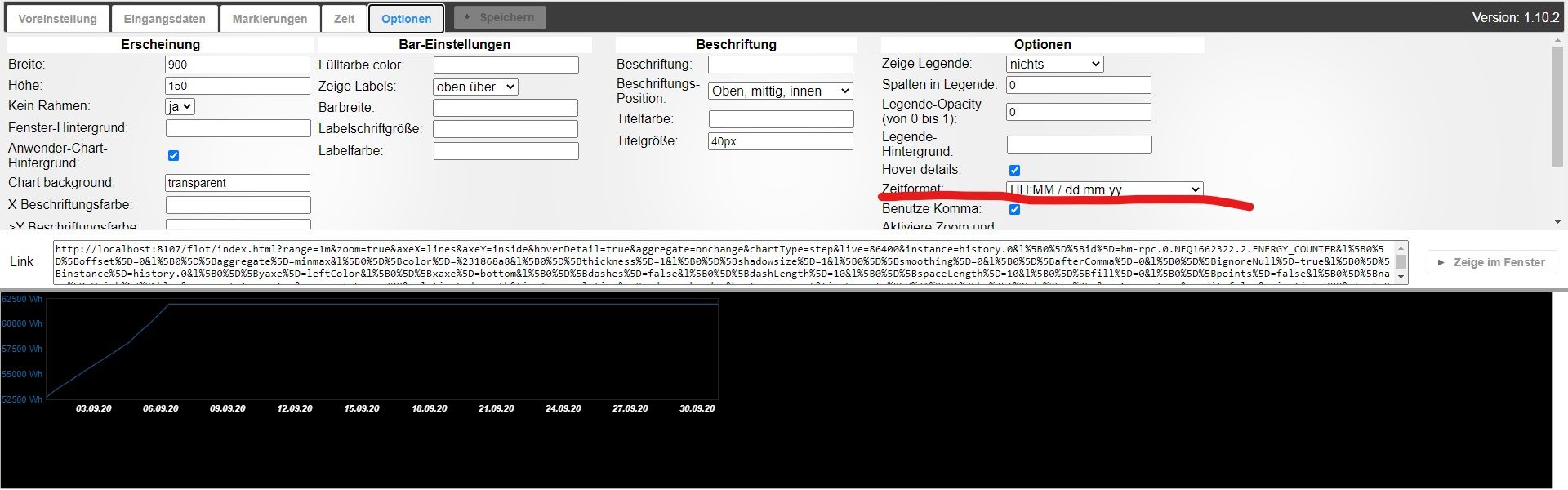Click the 57500 Wh axis value
This screenshot has height=490, width=1568.
(22, 349)
